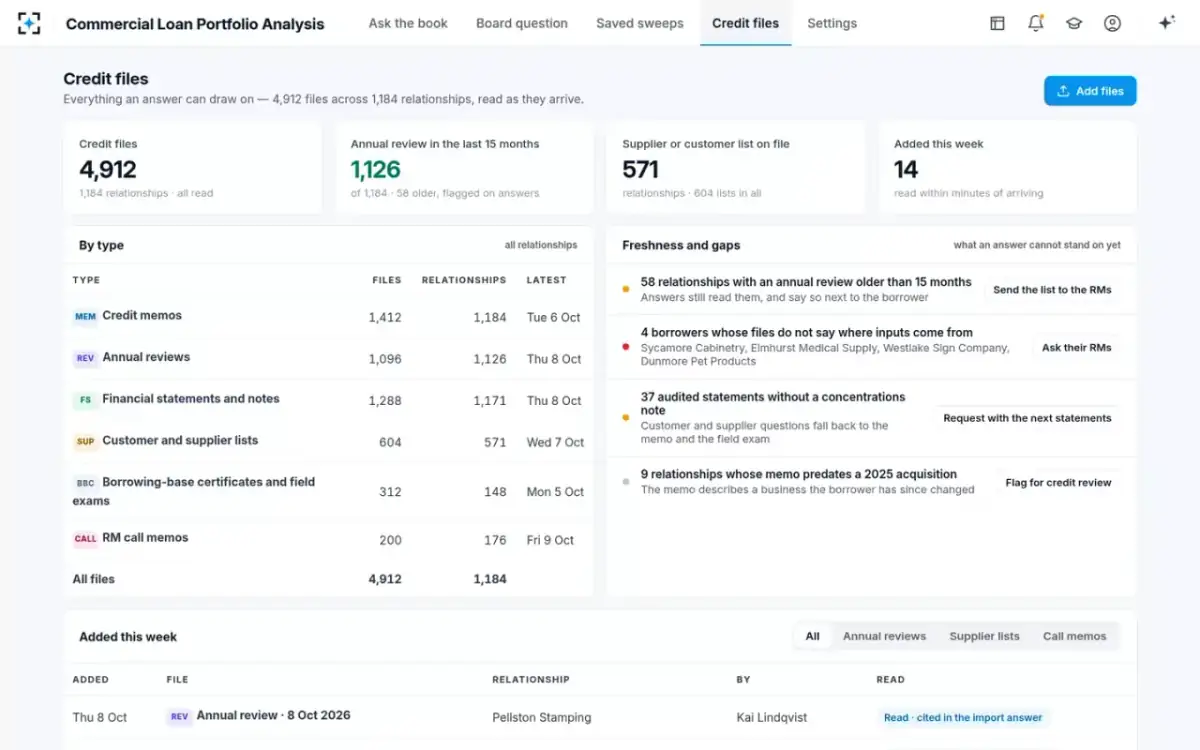
Task: Click the SUP badge for supplier lists
Action: [x=85, y=441]
